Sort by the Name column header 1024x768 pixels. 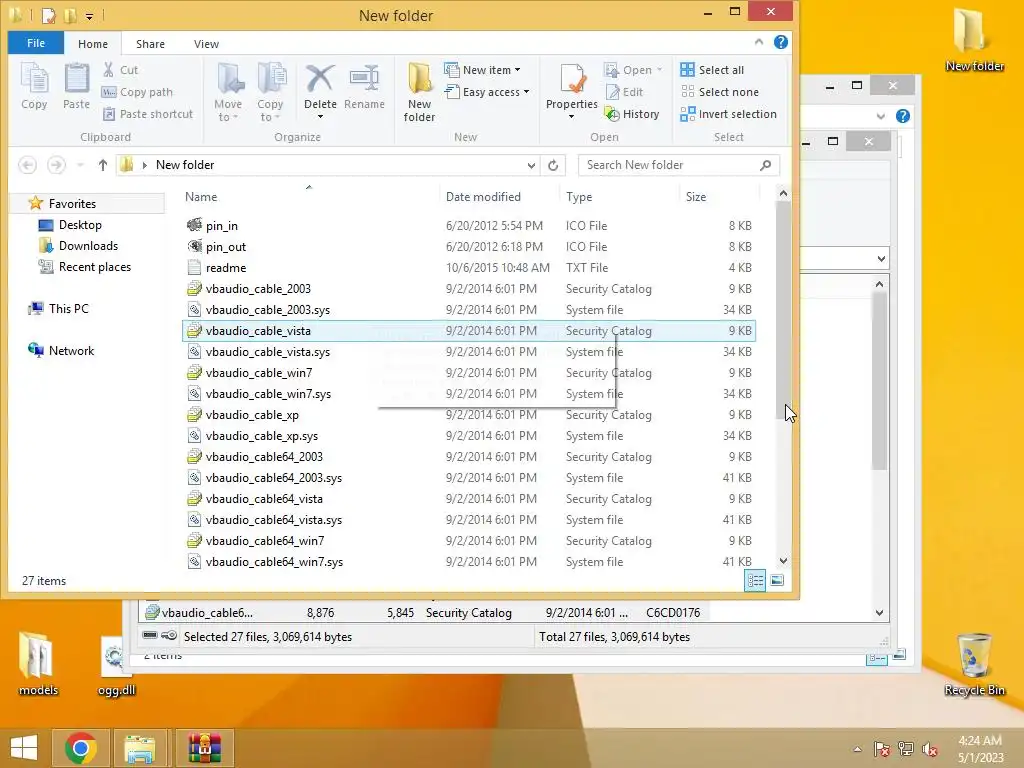200,197
